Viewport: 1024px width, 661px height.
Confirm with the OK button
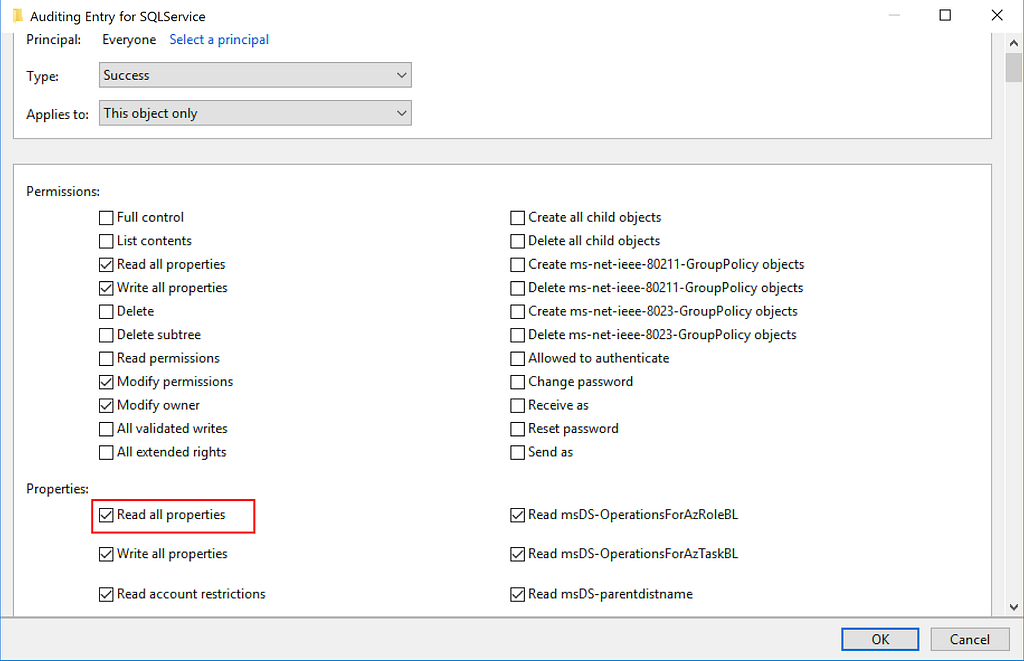point(880,639)
